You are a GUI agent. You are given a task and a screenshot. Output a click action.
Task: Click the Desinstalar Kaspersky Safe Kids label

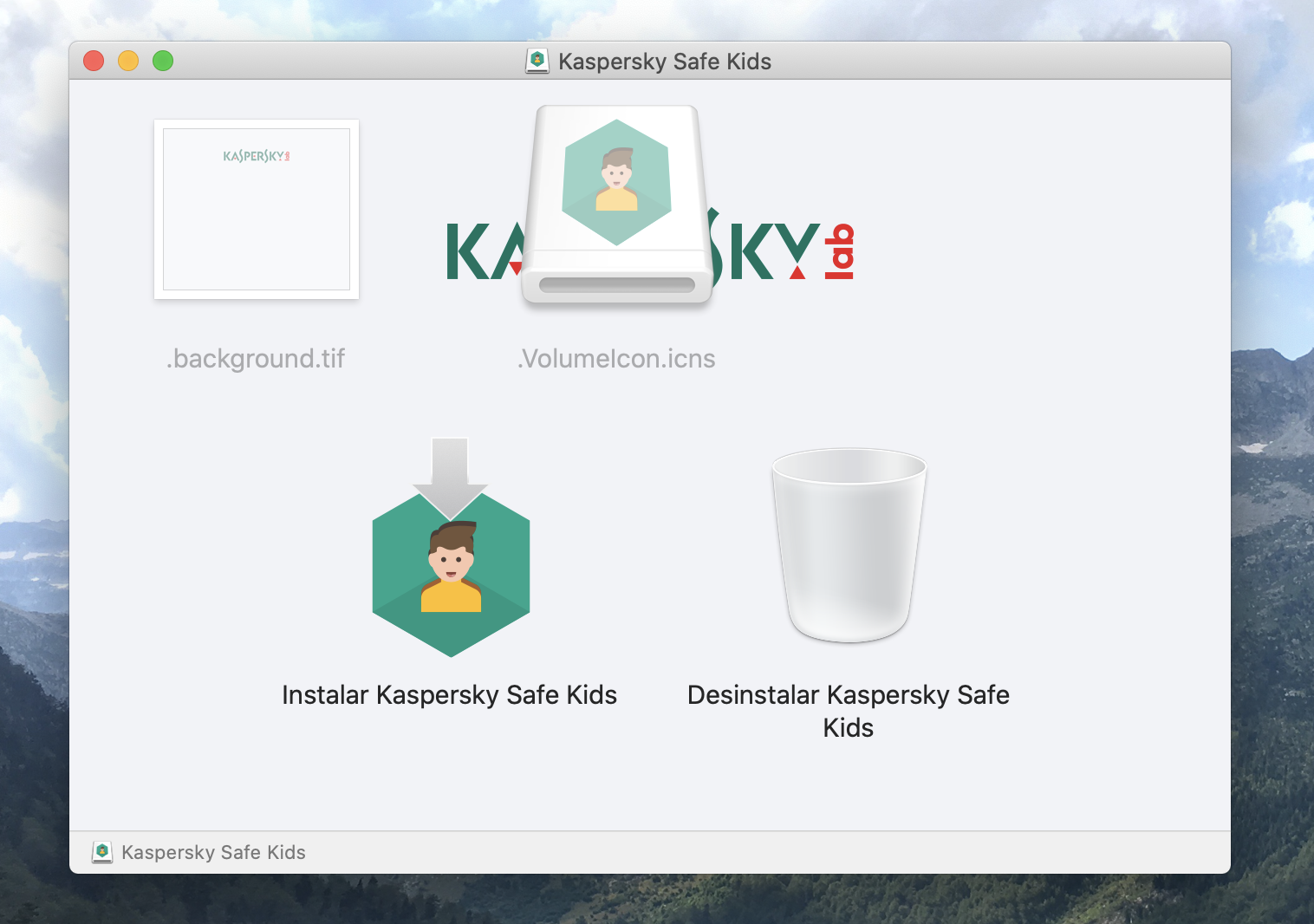[849, 711]
